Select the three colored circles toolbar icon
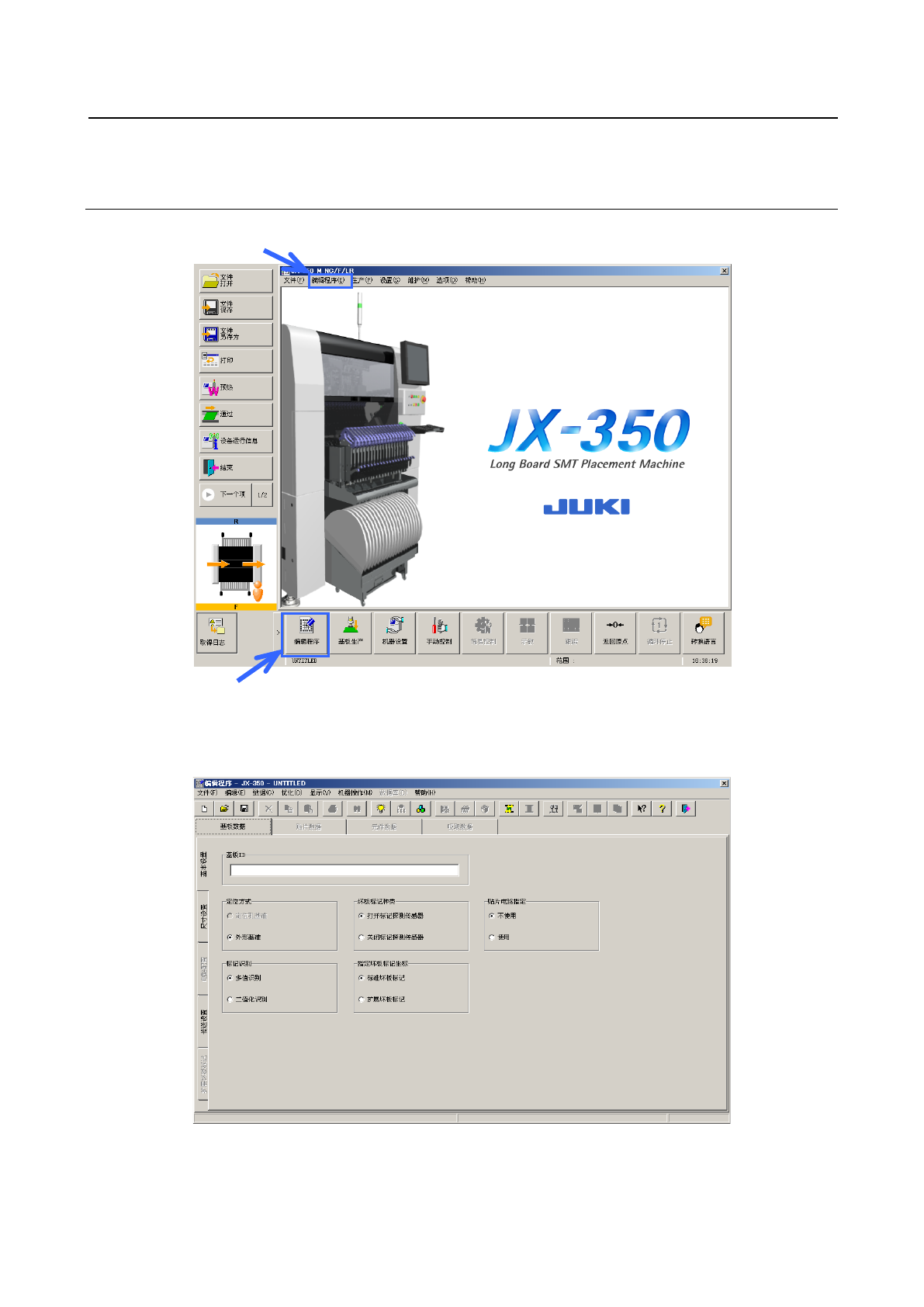Image resolution: width=924 pixels, height=1307 pixels. [x=420, y=809]
